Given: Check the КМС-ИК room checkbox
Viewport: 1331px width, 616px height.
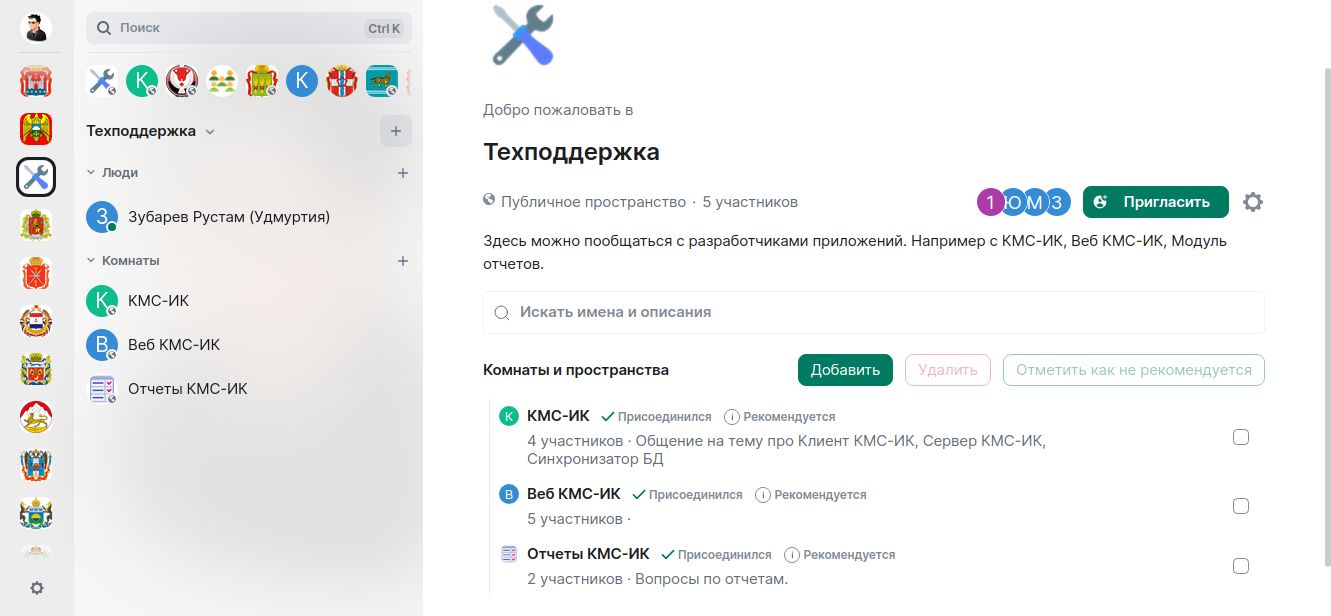Looking at the screenshot, I should point(1241,437).
